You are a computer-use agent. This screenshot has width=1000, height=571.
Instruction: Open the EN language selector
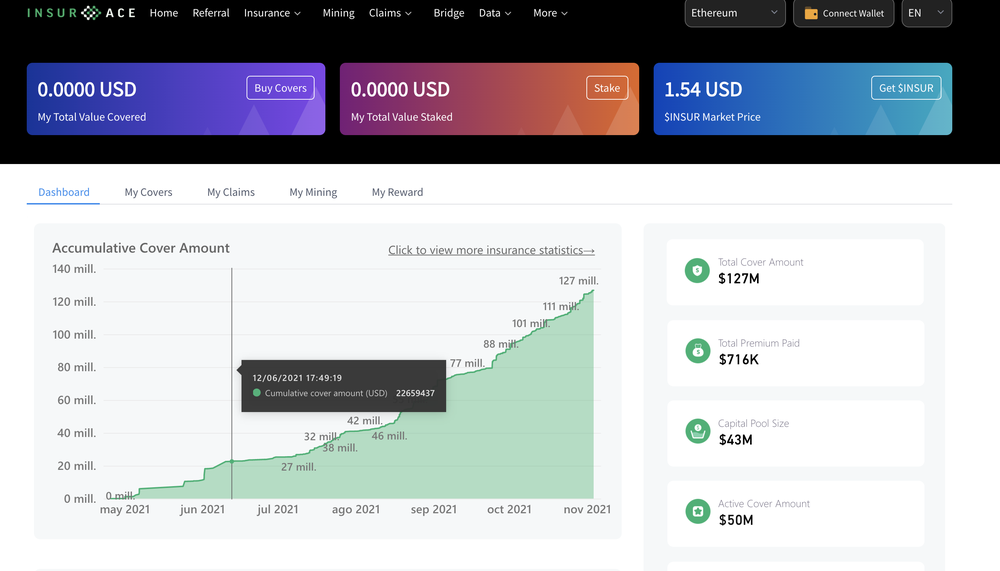tap(927, 13)
